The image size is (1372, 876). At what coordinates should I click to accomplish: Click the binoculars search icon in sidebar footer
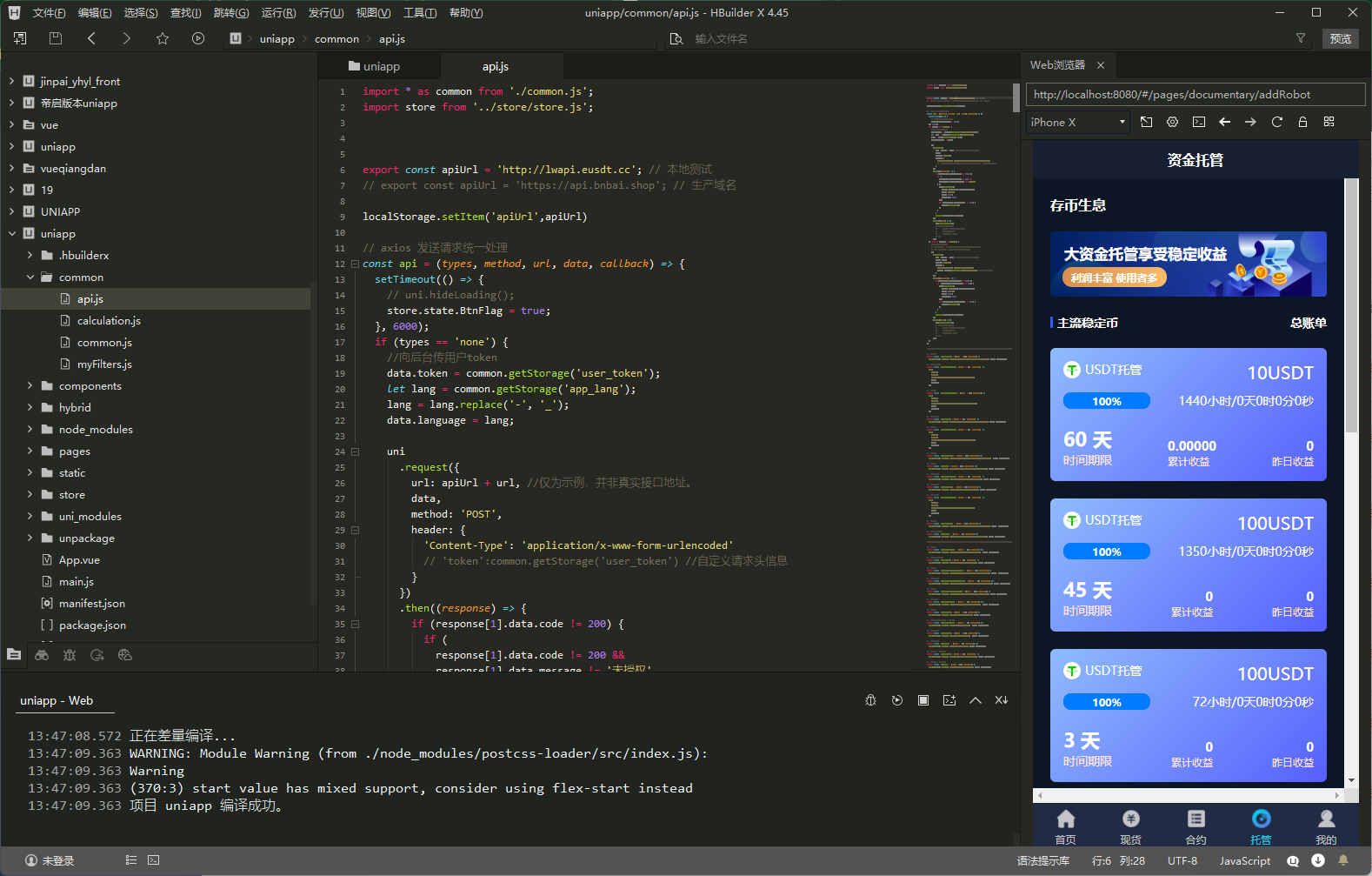42,655
